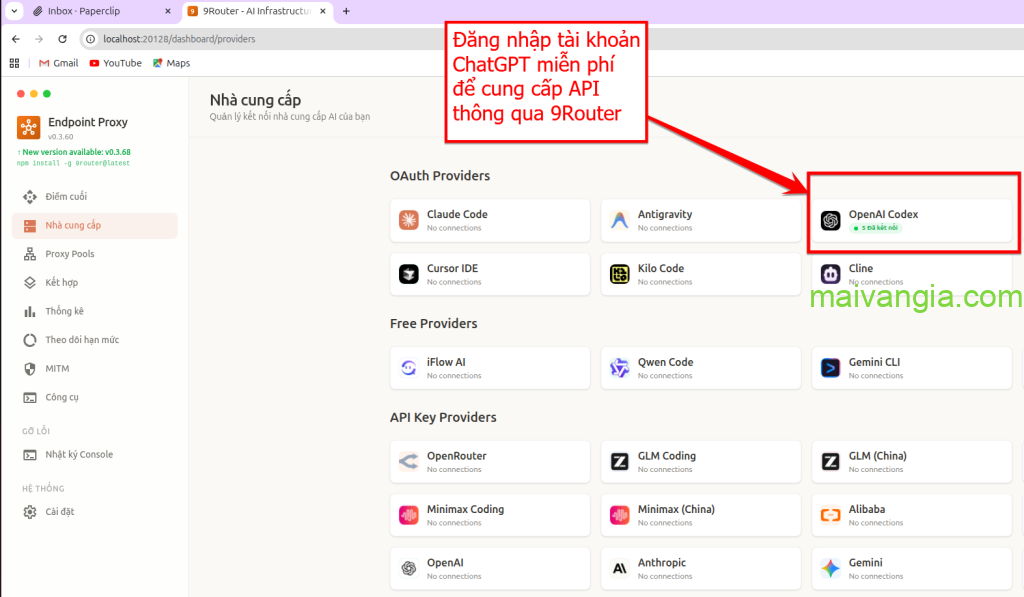The height and width of the screenshot is (597, 1024).
Task: Open the tab list dropdown arrow
Action: [x=14, y=11]
